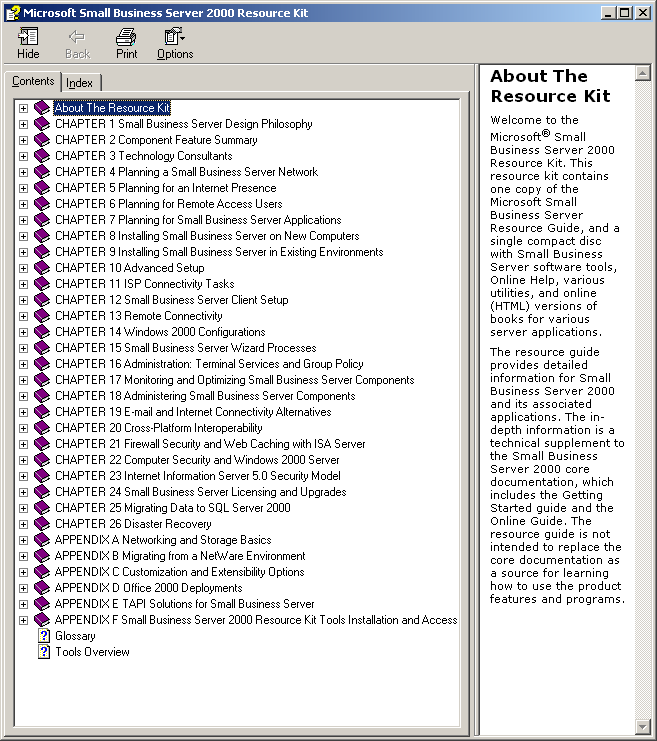Click book icon beside CHAPTER 15
Screen dimensions: 657x741
(42, 348)
